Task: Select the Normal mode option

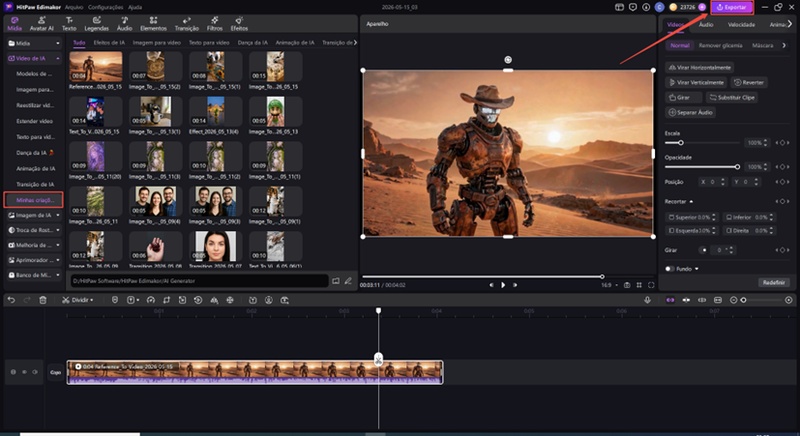Action: 680,45
